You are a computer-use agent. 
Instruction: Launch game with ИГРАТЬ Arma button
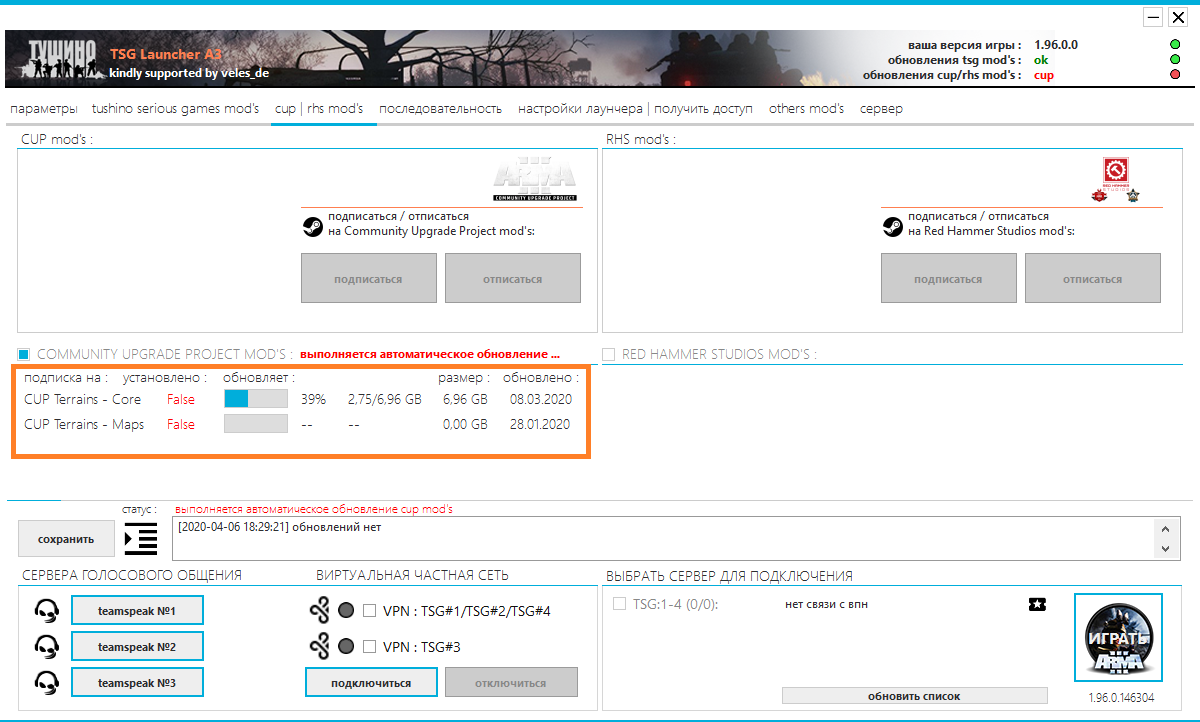click(1118, 639)
